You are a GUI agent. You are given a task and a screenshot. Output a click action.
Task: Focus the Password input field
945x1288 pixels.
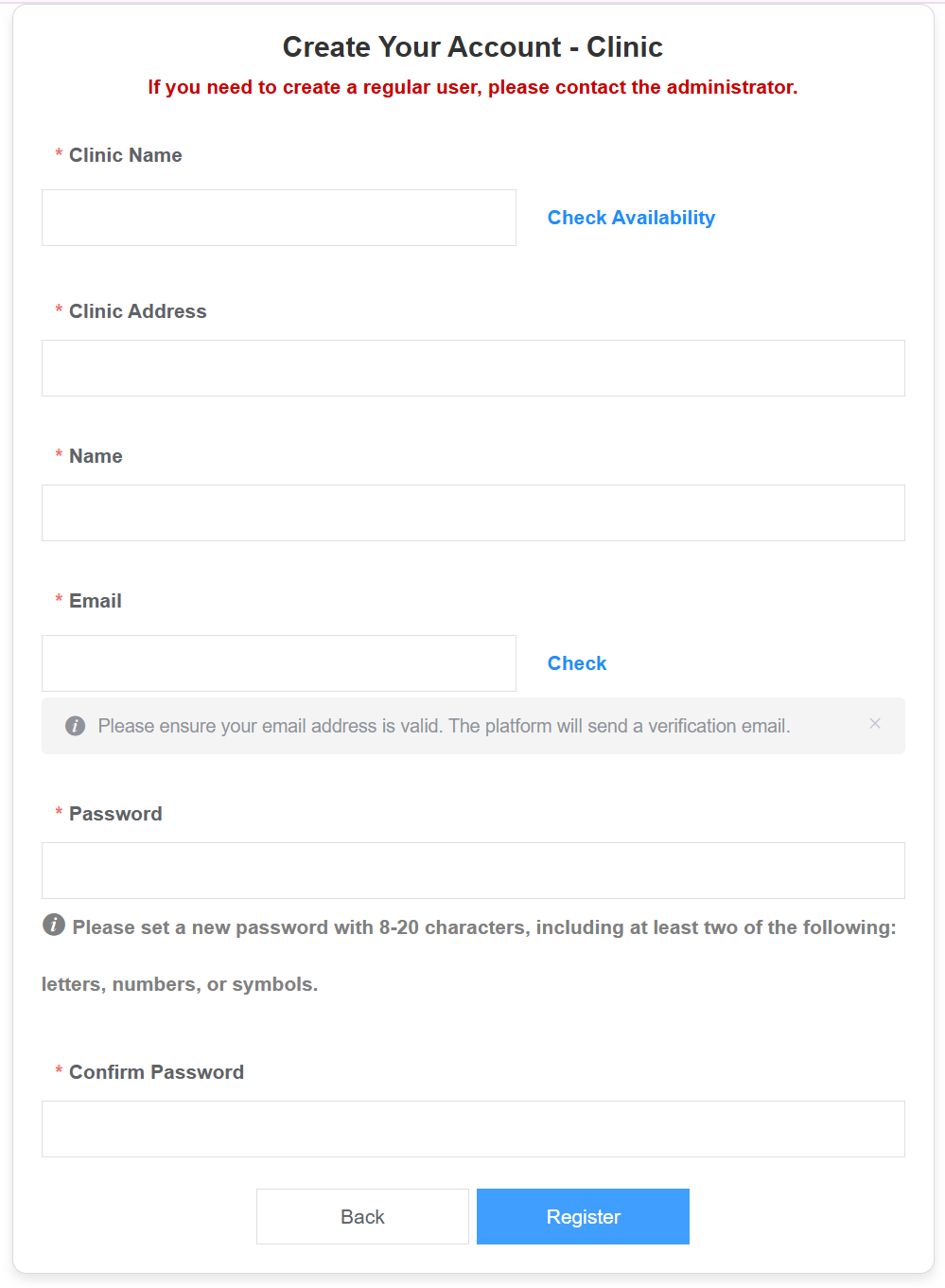[473, 871]
